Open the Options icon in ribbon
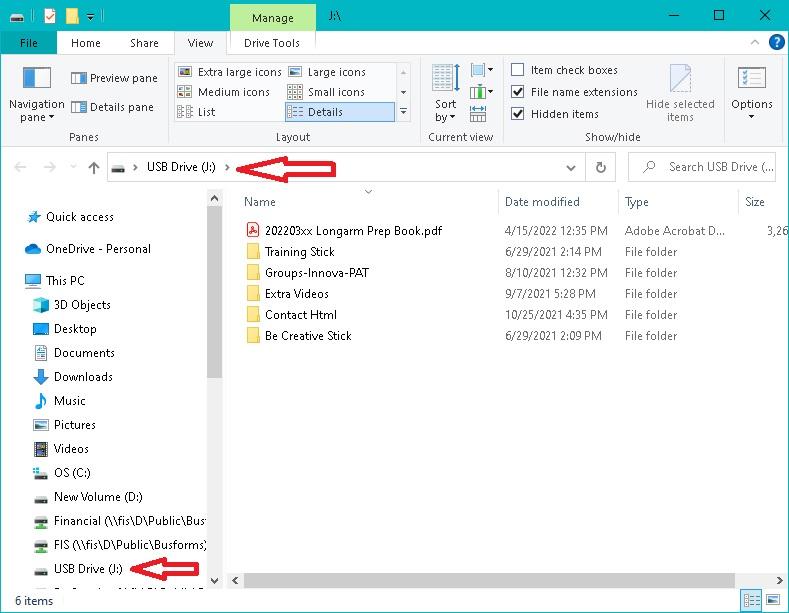The height and width of the screenshot is (613, 789). (751, 82)
